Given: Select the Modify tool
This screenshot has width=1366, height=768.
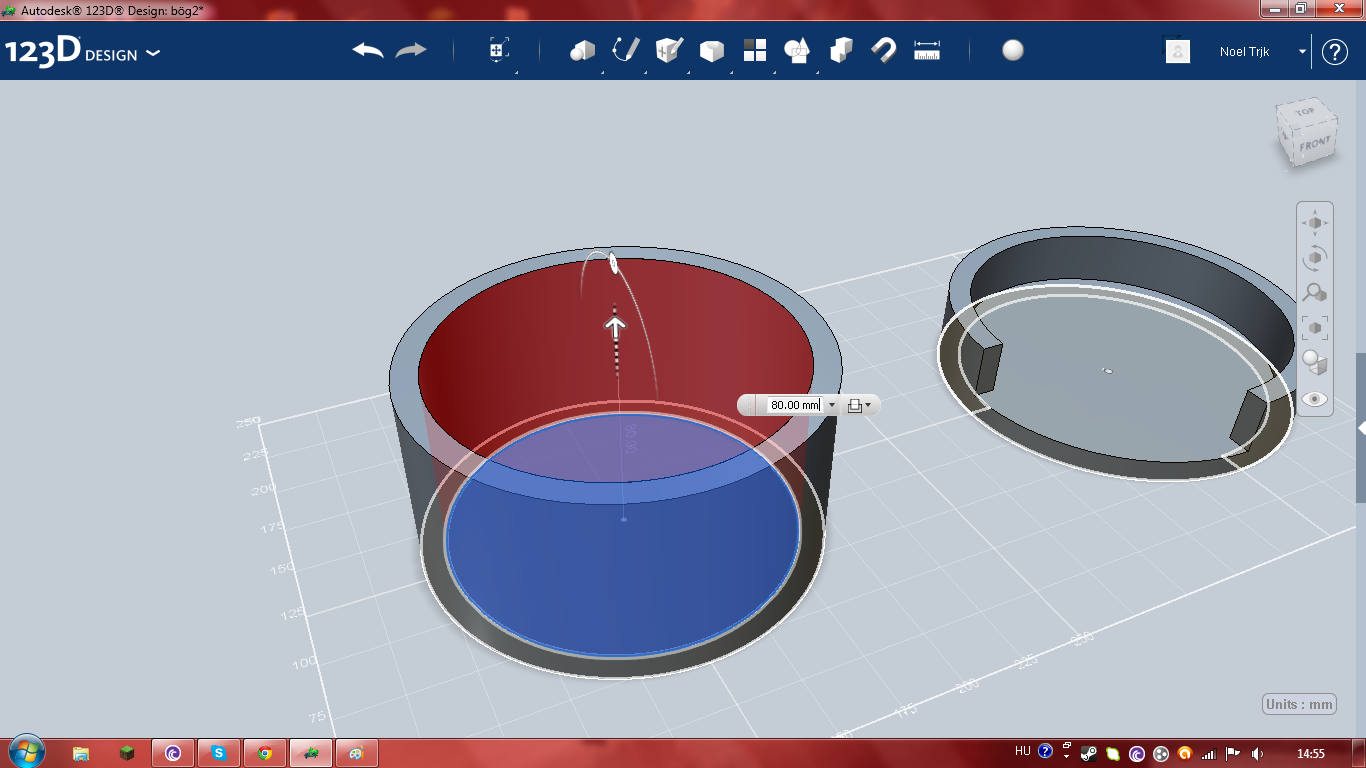Looking at the screenshot, I should tap(712, 51).
